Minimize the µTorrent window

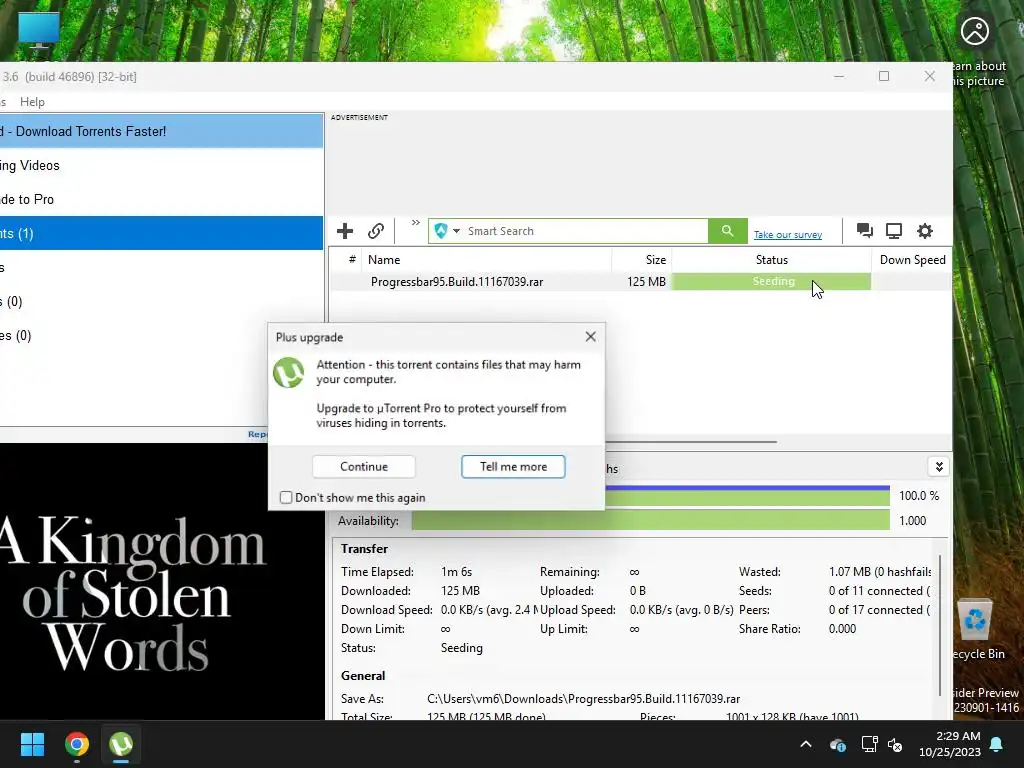coord(839,76)
